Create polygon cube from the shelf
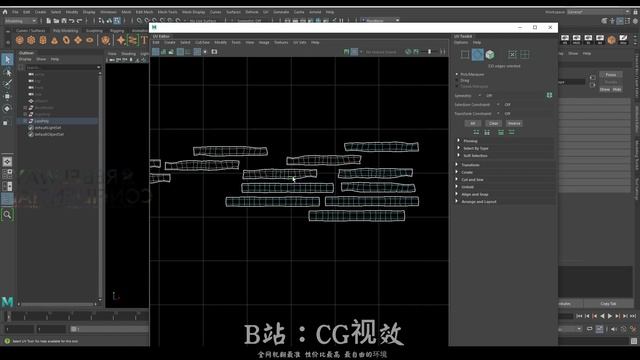The image size is (640, 360). point(31,40)
